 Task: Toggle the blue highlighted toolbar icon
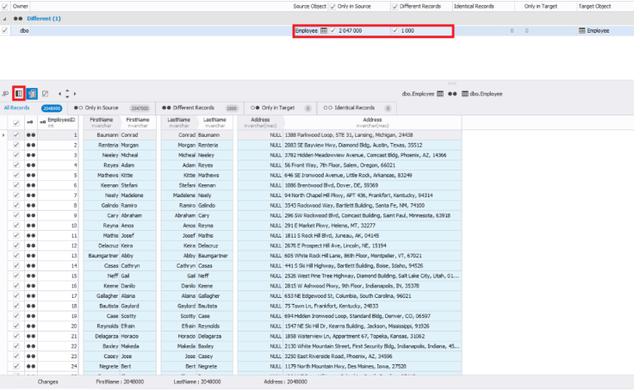click(x=32, y=93)
